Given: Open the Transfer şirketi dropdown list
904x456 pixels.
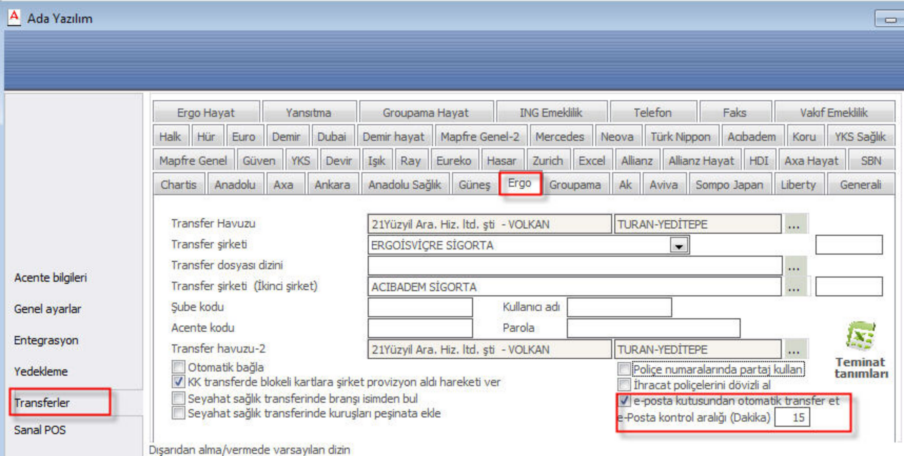Looking at the screenshot, I should [x=680, y=245].
